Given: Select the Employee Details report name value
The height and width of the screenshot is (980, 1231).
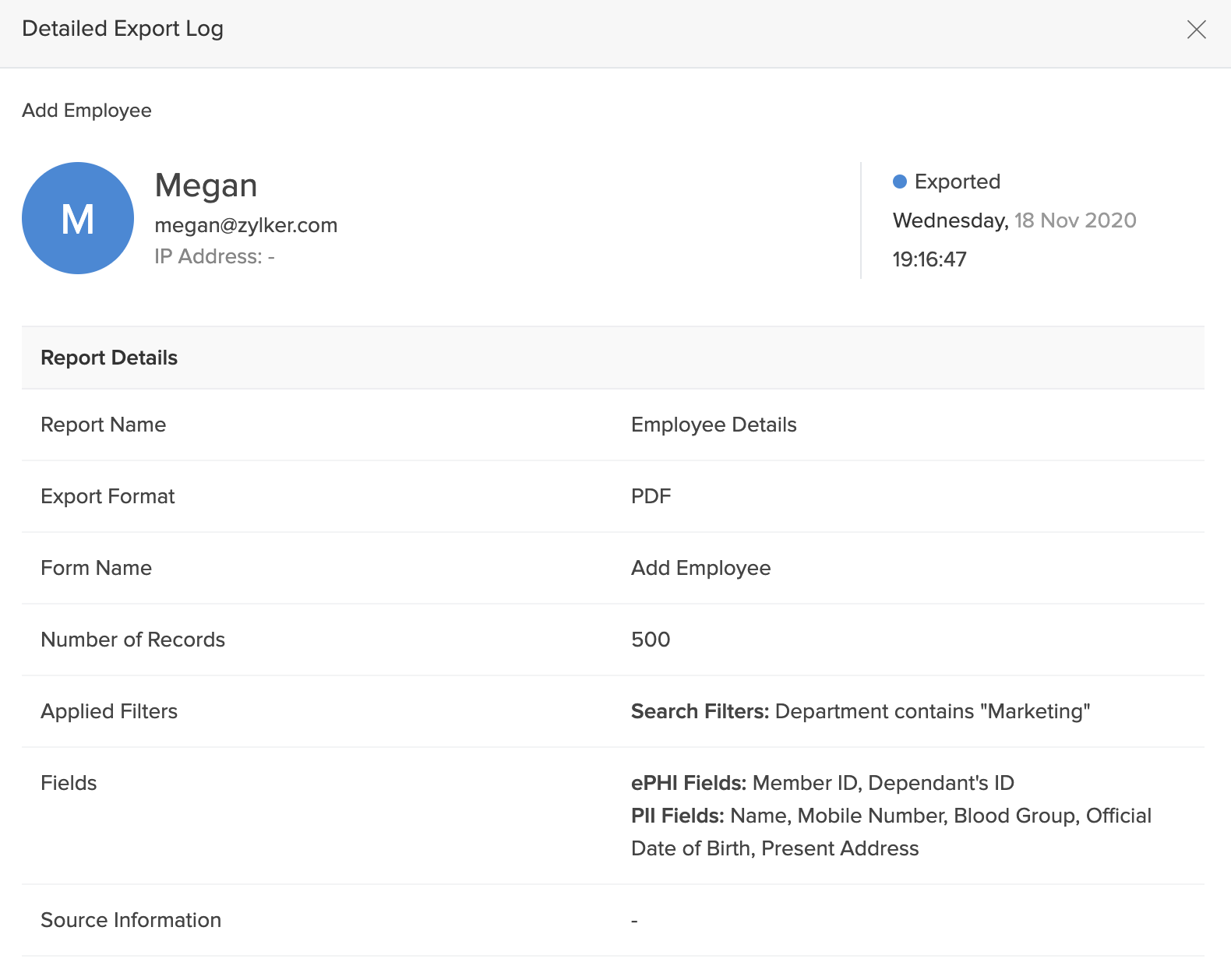Looking at the screenshot, I should (x=714, y=425).
